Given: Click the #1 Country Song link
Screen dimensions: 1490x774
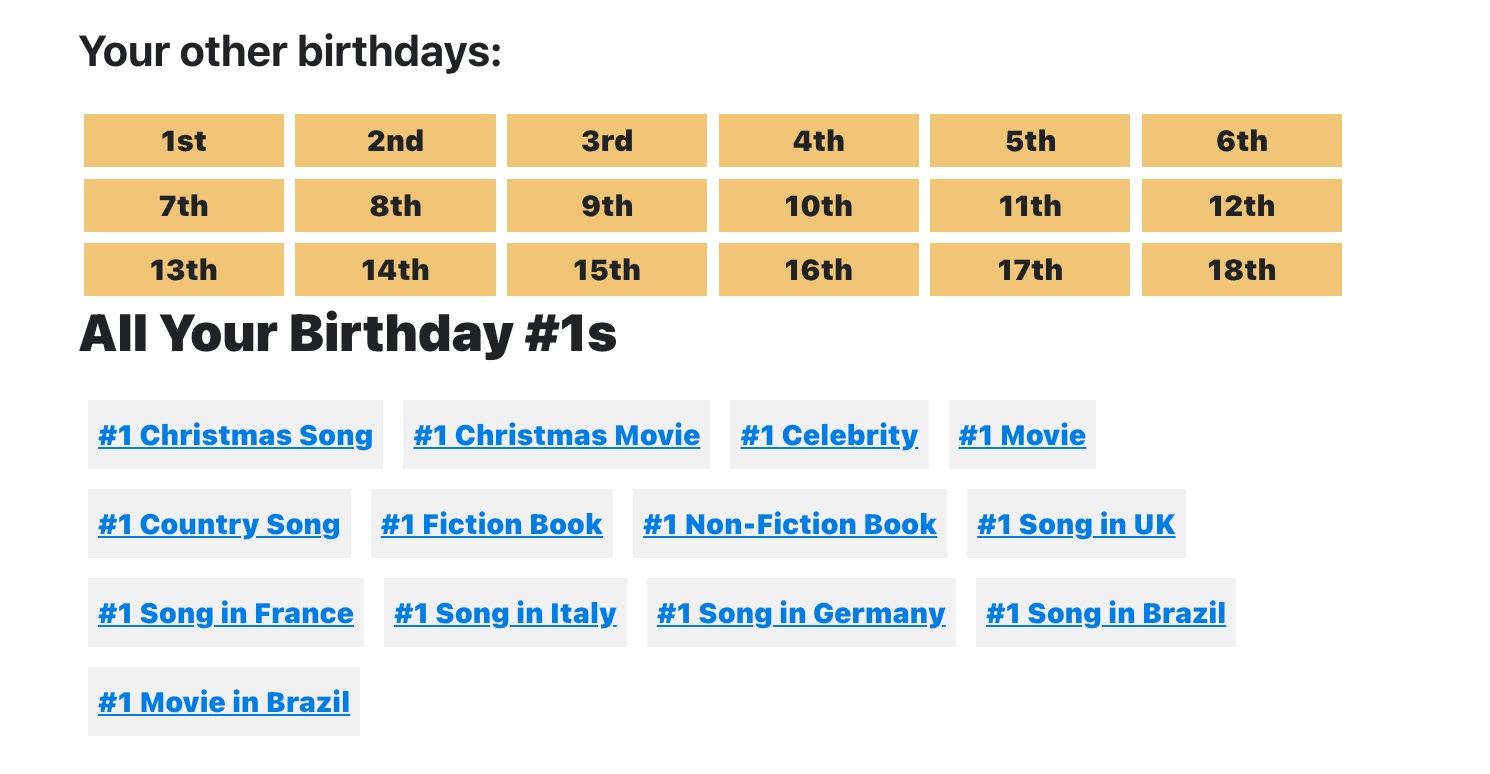Looking at the screenshot, I should pyautogui.click(x=219, y=524).
